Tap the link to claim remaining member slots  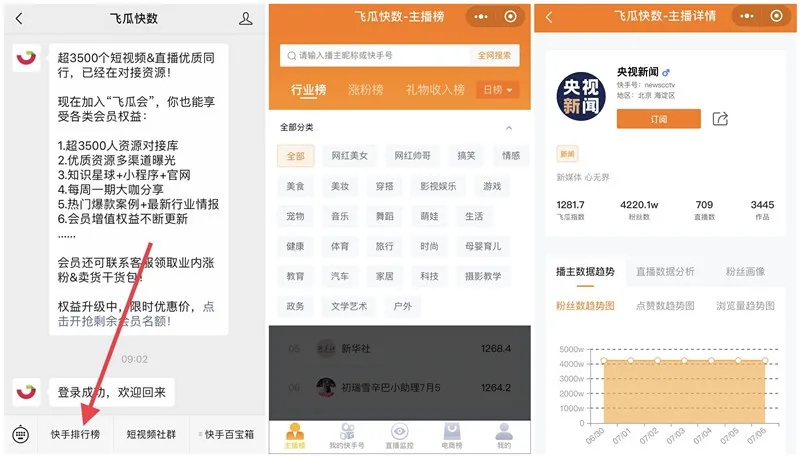click(x=135, y=314)
